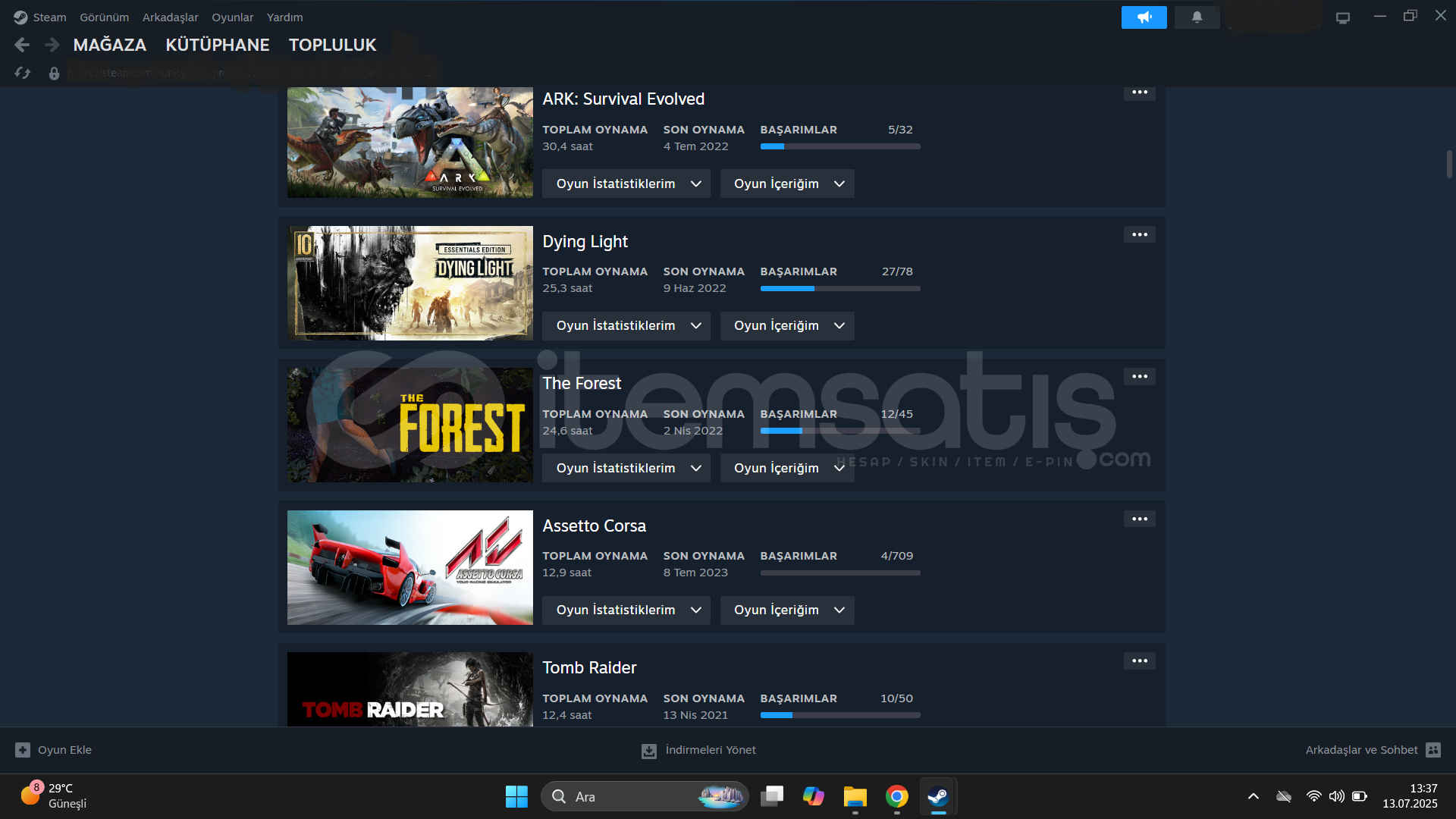Click the Oyun Ekle label
The width and height of the screenshot is (1456, 819).
[x=64, y=750]
